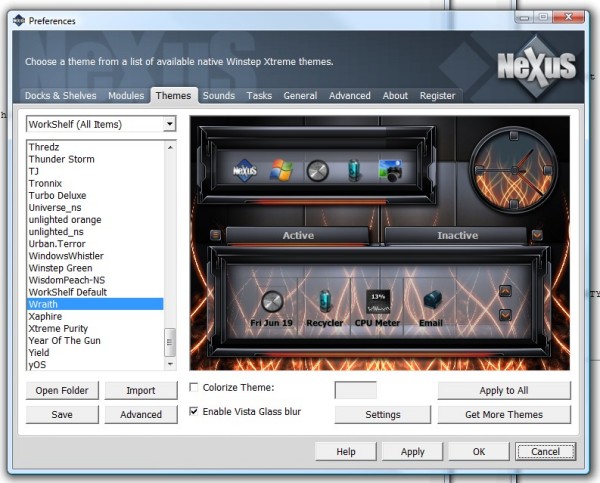600x483 pixels.
Task: Click the shelf preview up arrow button
Action: point(505,291)
